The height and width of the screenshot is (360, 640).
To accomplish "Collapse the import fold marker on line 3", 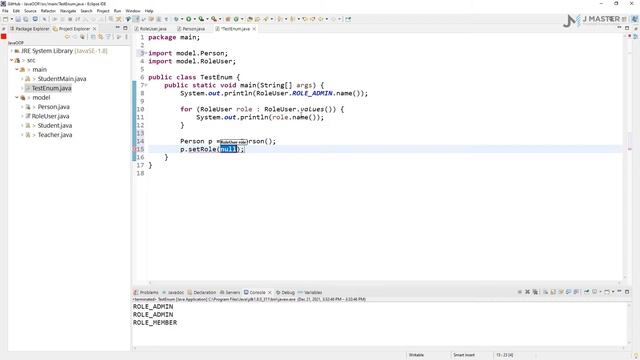I will [x=146, y=53].
